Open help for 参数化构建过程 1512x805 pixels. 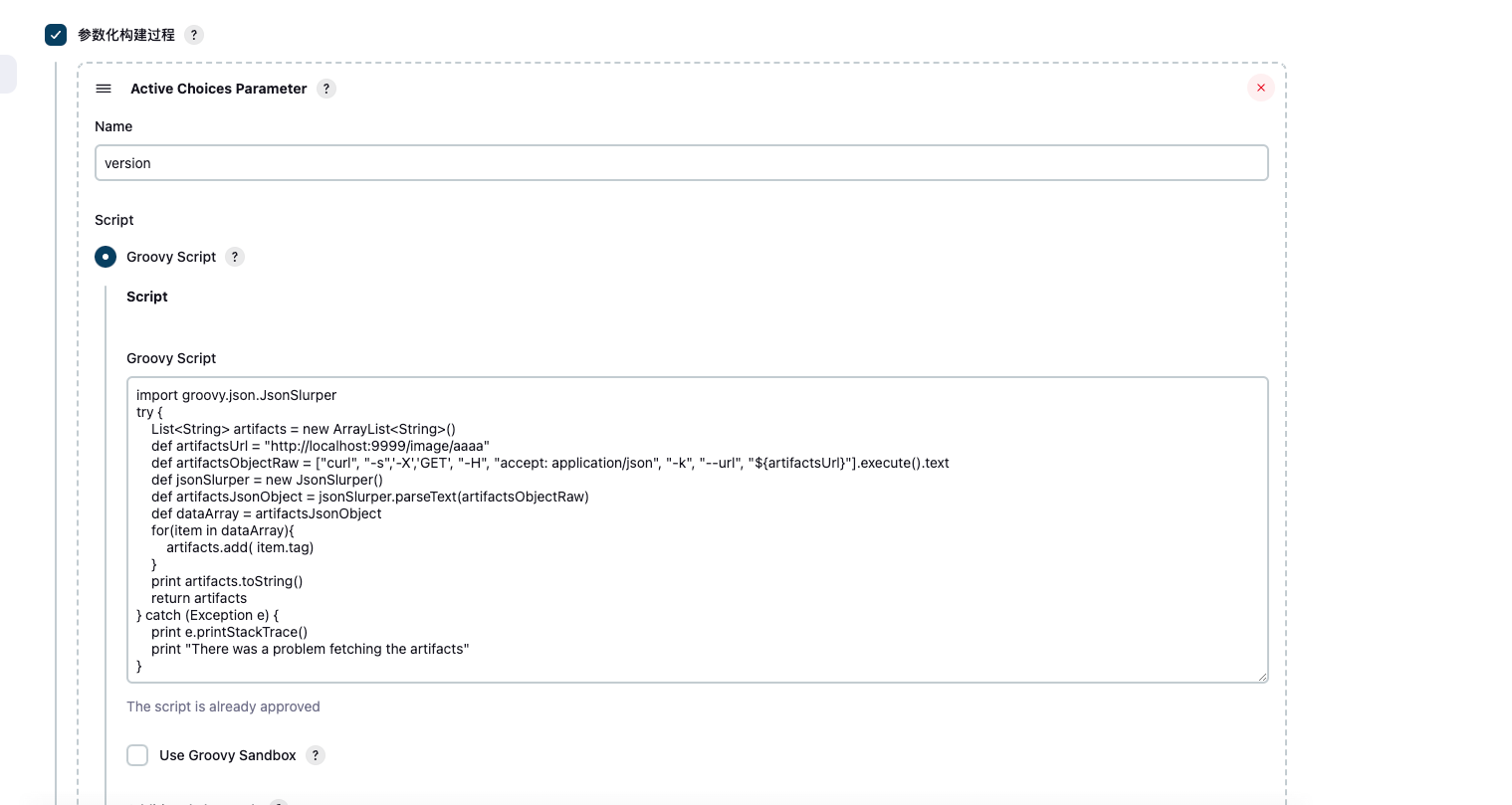[x=194, y=35]
